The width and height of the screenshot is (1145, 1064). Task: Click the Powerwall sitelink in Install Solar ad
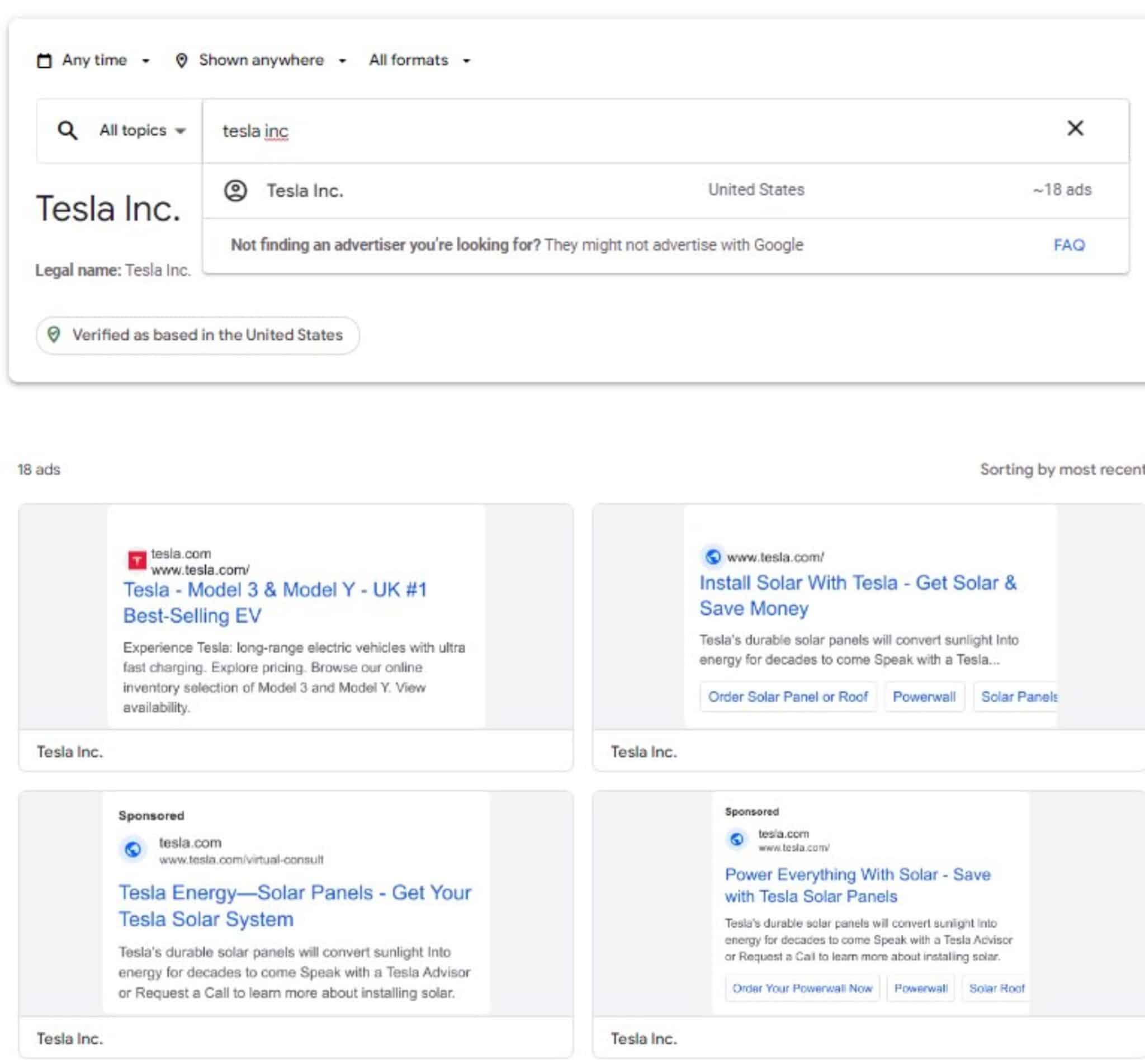(924, 697)
